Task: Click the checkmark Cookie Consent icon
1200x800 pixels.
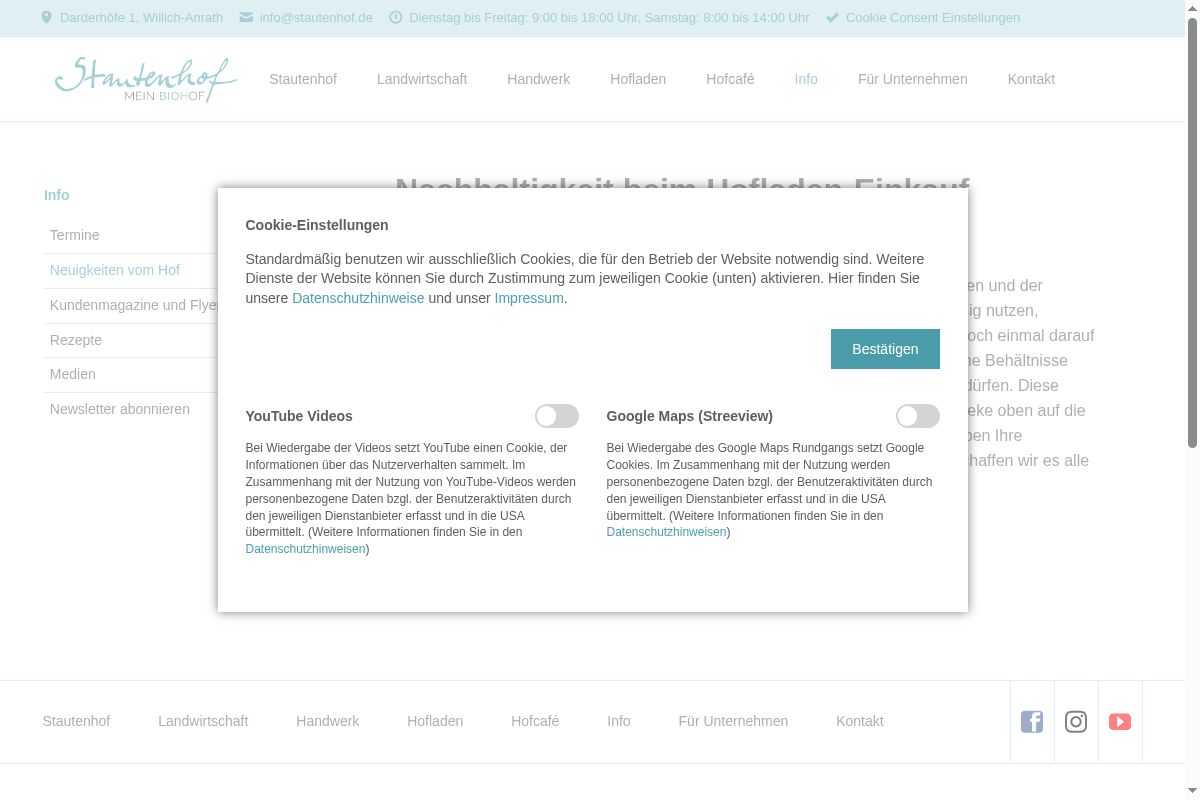Action: [x=832, y=17]
